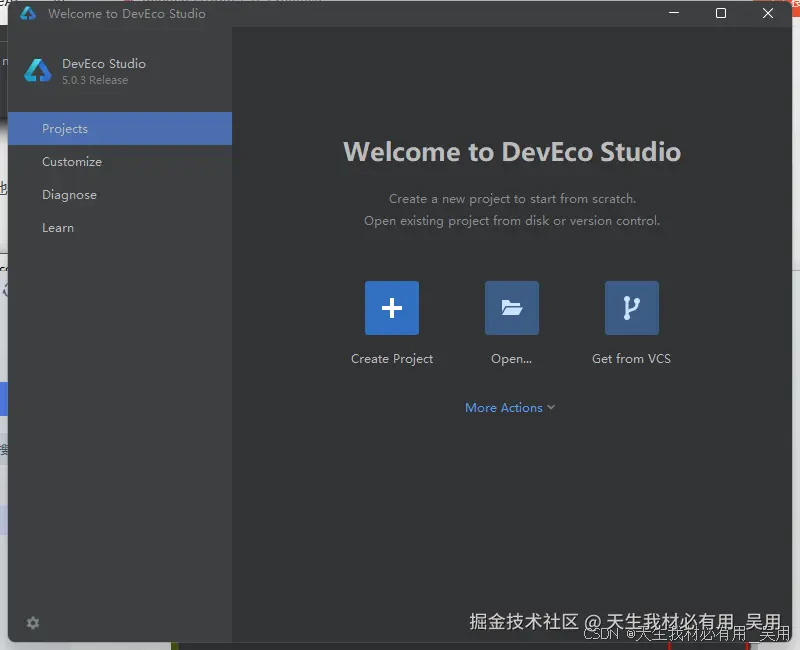Close the Welcome to DevEco Studio window
The image size is (800, 650).
(768, 13)
